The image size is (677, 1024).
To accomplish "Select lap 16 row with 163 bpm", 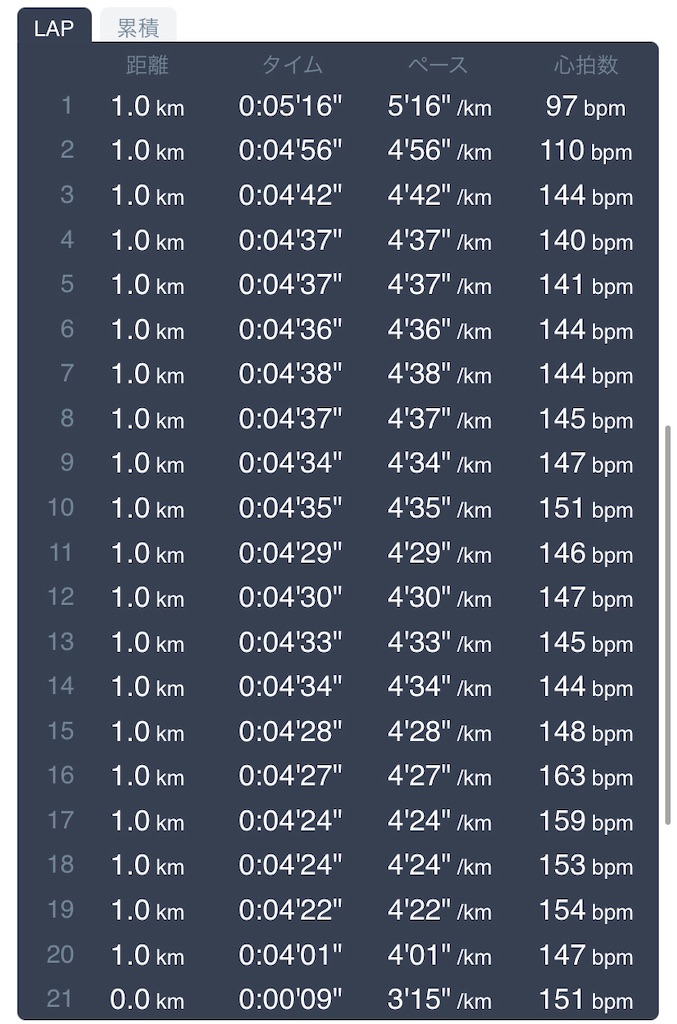I will pyautogui.click(x=338, y=776).
